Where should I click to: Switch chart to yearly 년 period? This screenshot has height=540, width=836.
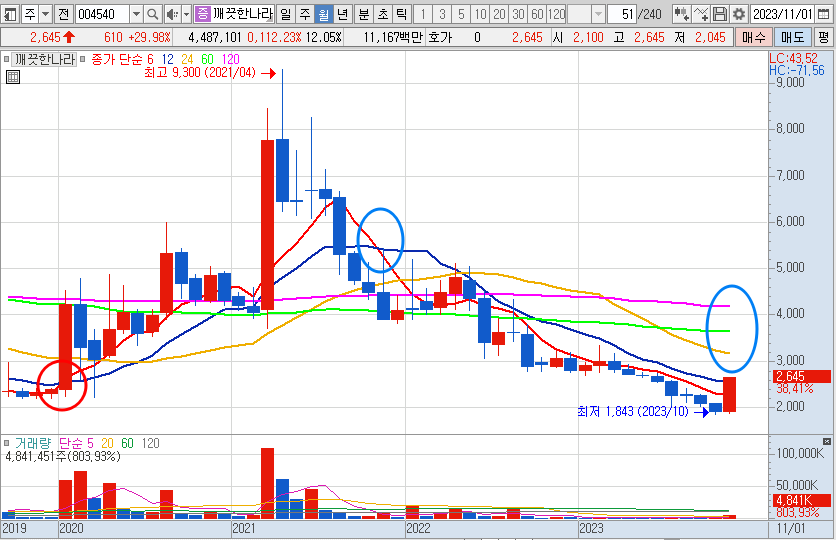tap(342, 14)
